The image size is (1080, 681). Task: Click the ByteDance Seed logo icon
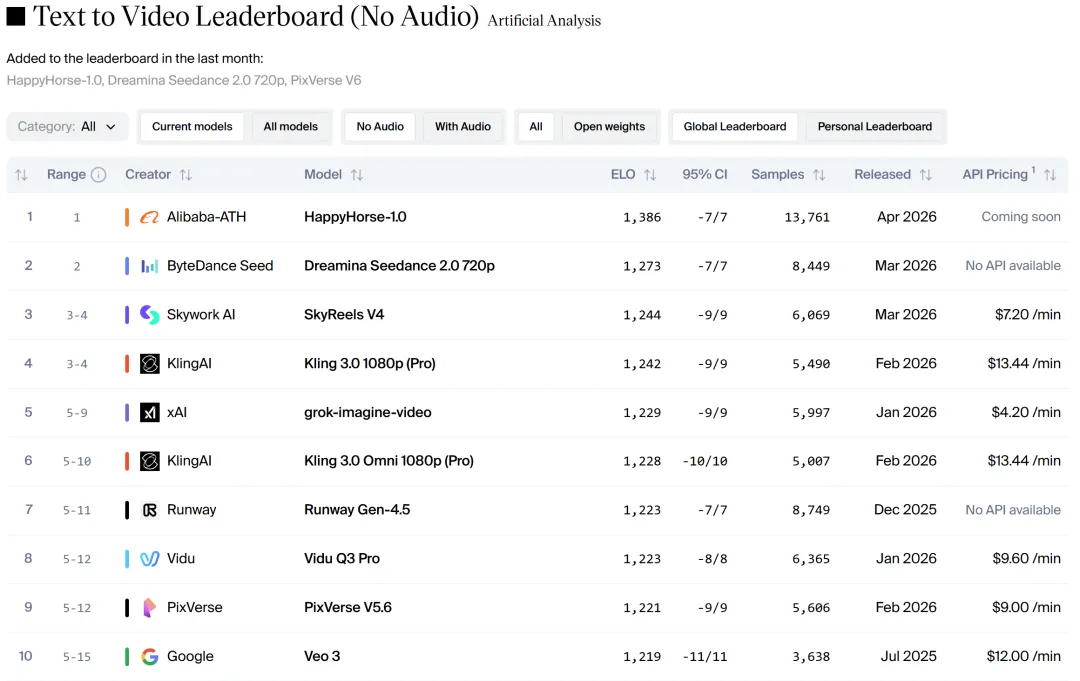[149, 266]
